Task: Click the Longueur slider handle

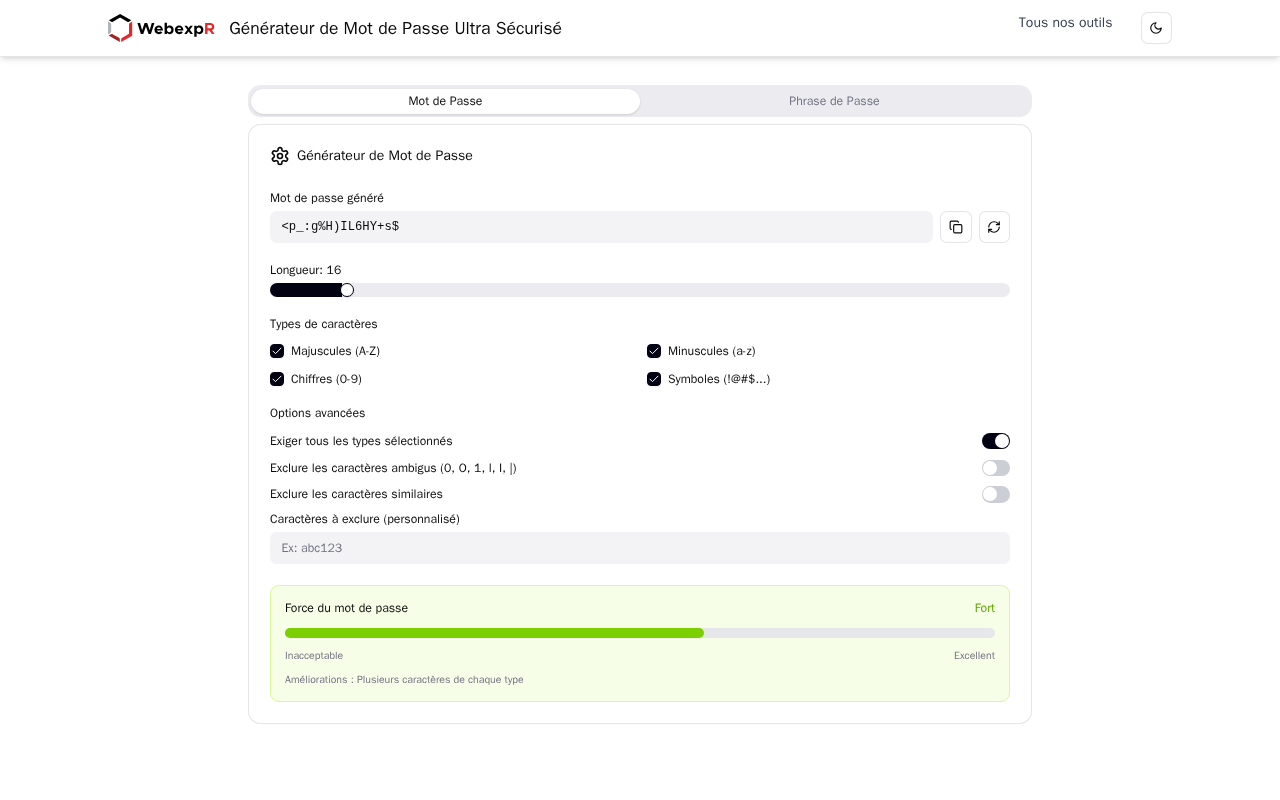Action: (347, 290)
